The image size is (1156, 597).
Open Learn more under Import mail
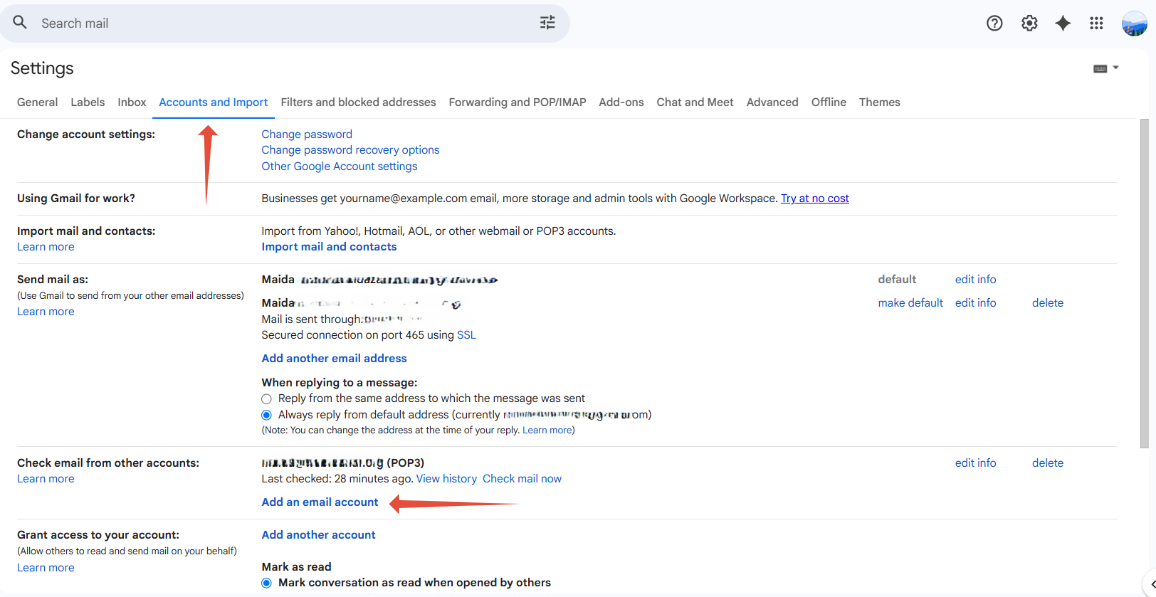(x=46, y=247)
